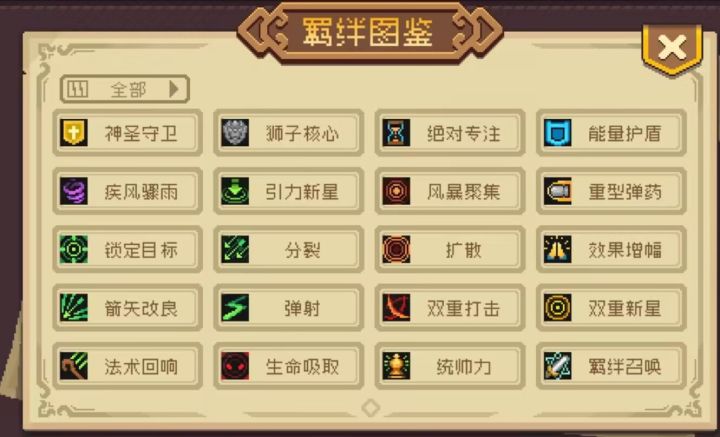Click the diamond page indicator at bottom
The height and width of the screenshot is (437, 720).
371,407
